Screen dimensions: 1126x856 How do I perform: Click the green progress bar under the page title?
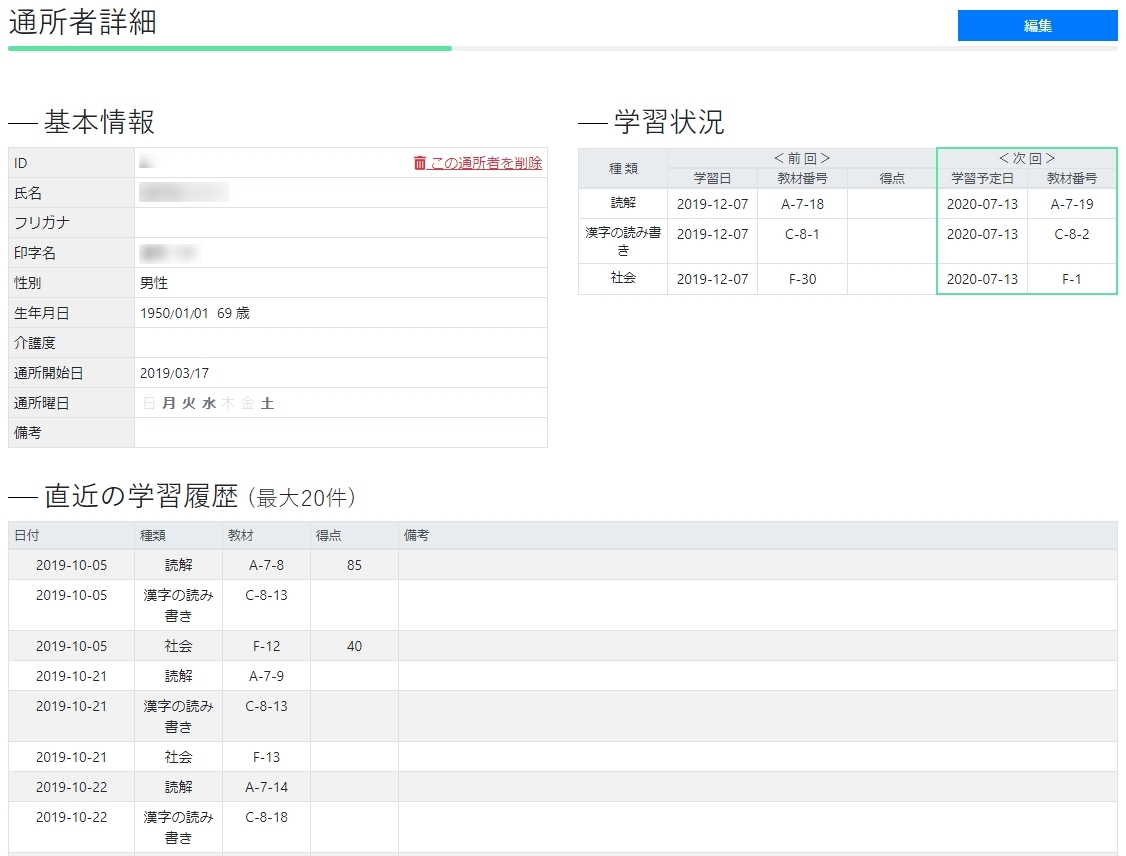point(230,47)
